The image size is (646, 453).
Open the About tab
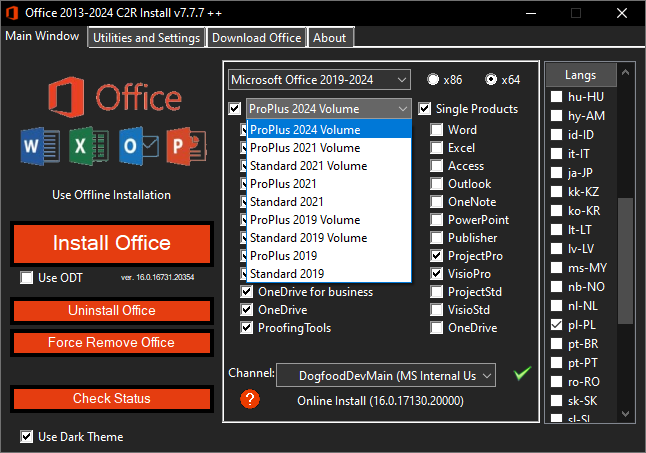pyautogui.click(x=330, y=37)
